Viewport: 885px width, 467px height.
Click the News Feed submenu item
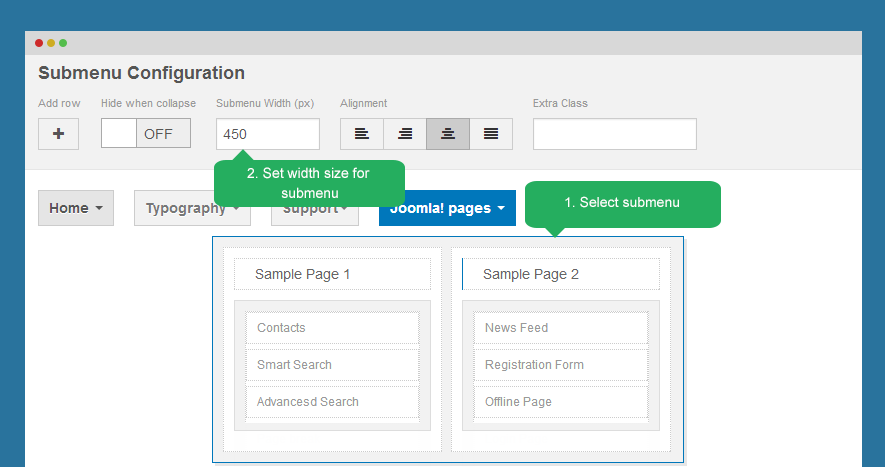[x=560, y=328]
